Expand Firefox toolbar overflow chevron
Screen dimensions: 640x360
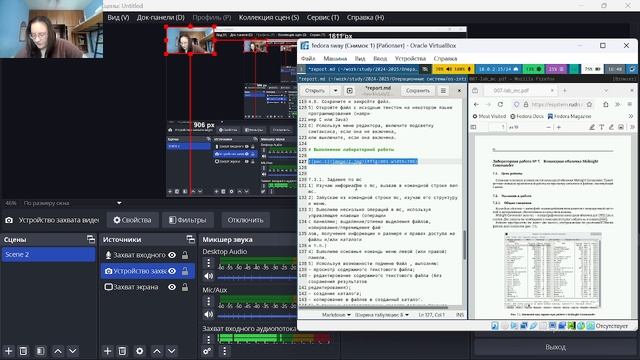click(618, 104)
